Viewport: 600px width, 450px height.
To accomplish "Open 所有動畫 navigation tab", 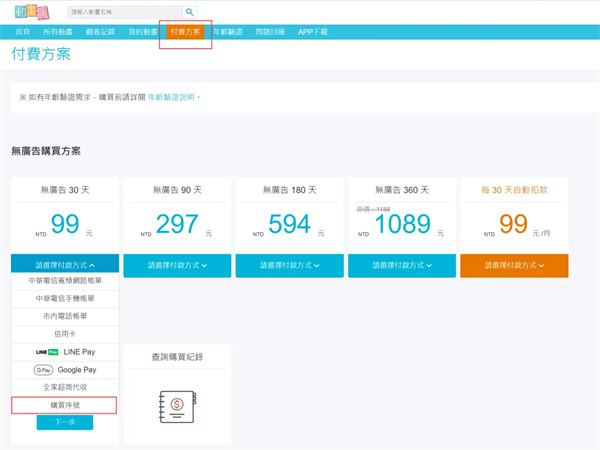I will [x=58, y=32].
